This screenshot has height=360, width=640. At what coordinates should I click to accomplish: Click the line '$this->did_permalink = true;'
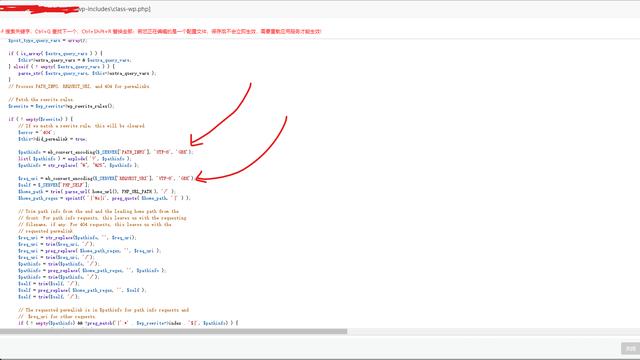click(x=52, y=139)
